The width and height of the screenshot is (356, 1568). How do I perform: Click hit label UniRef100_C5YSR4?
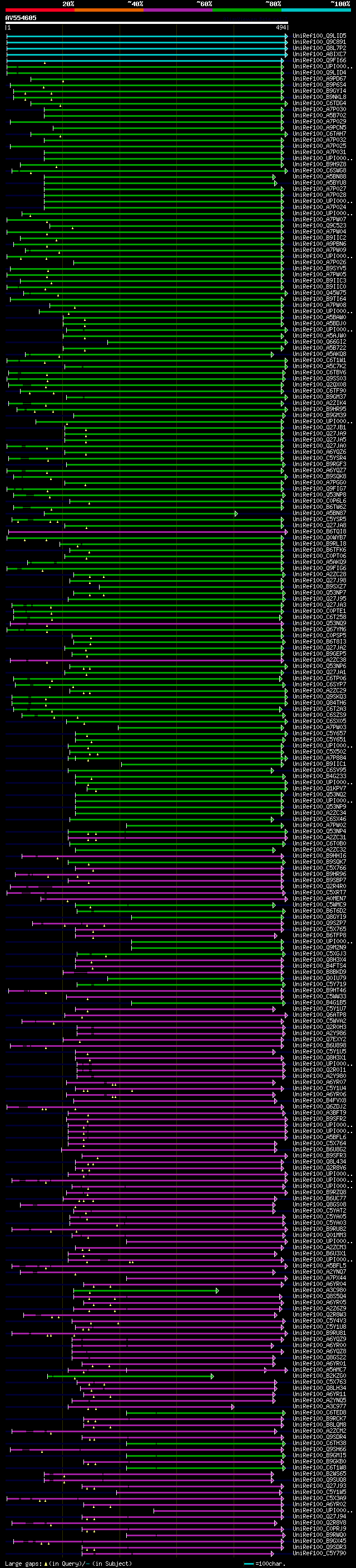[319, 458]
